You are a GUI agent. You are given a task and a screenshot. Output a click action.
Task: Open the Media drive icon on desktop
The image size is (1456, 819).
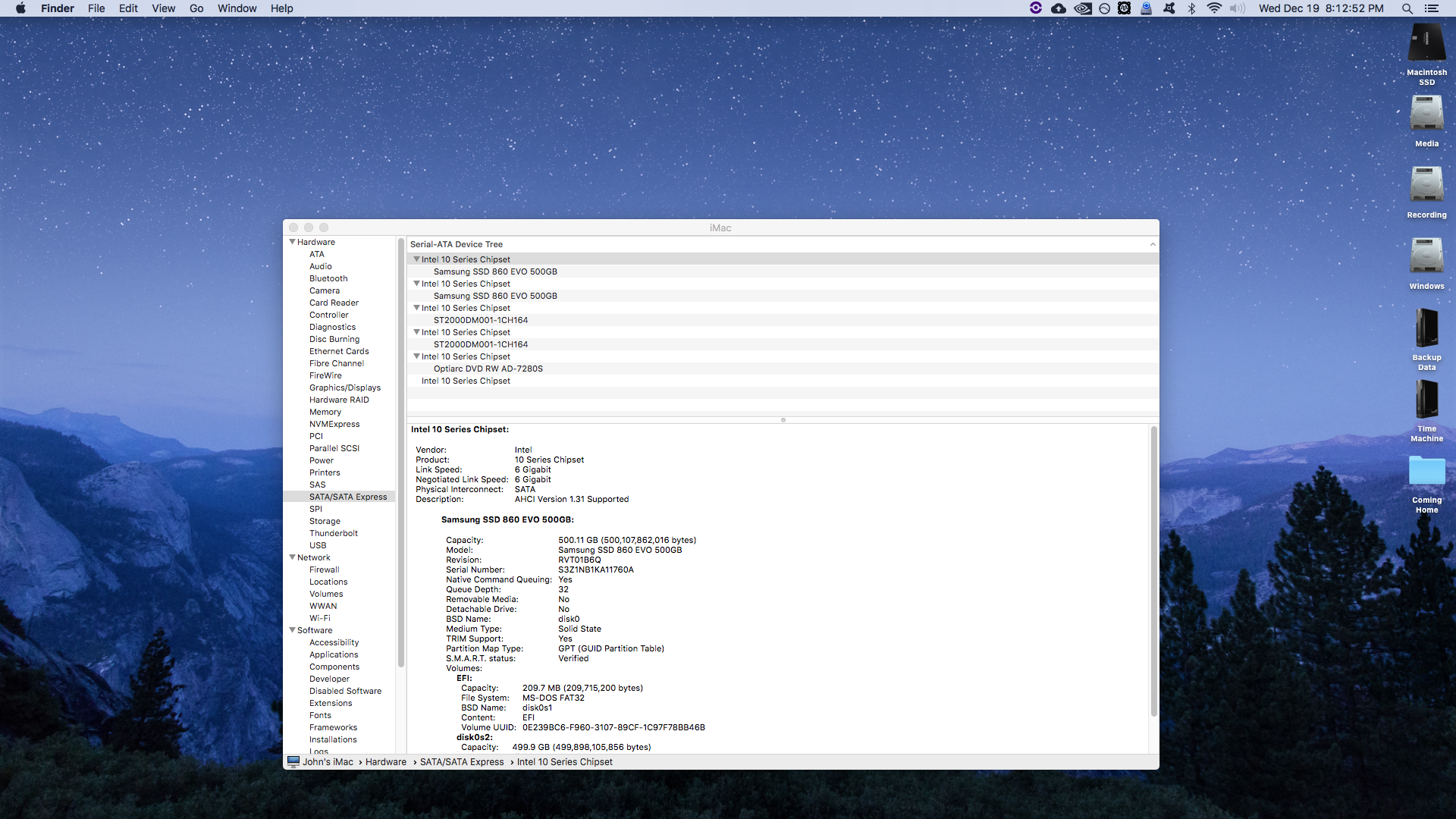[x=1426, y=115]
